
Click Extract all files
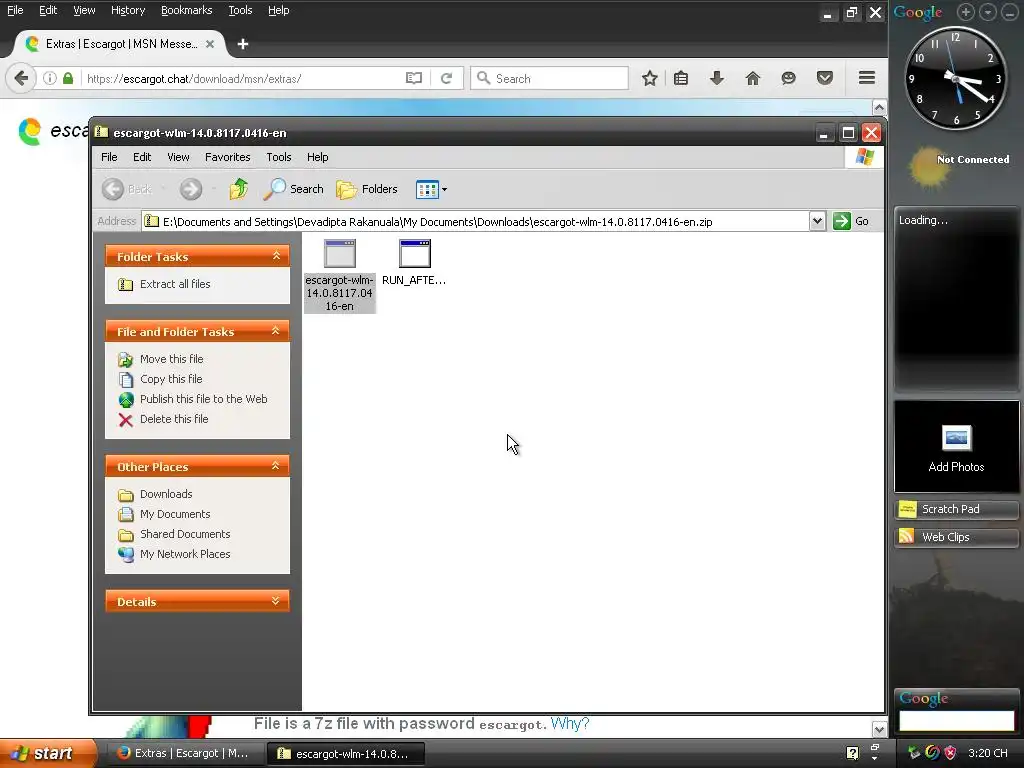click(x=164, y=284)
